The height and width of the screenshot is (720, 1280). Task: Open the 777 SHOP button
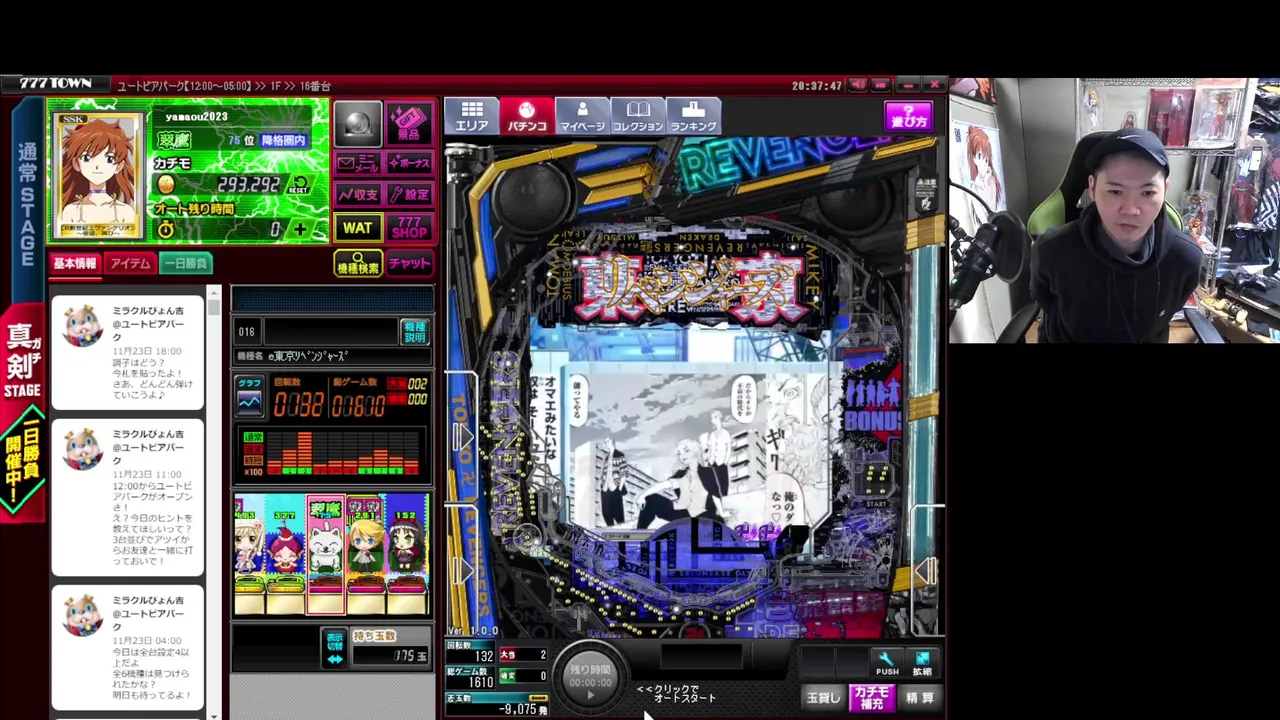[x=409, y=228]
